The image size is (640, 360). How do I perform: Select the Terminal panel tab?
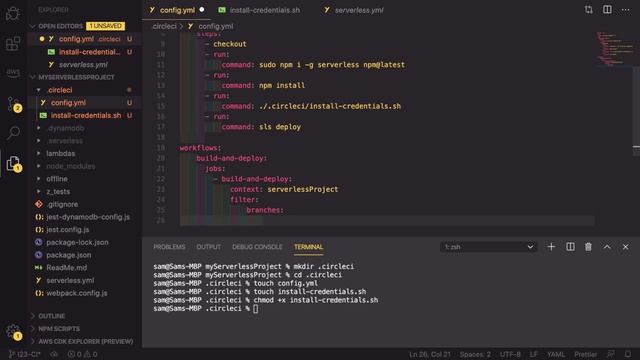point(309,247)
